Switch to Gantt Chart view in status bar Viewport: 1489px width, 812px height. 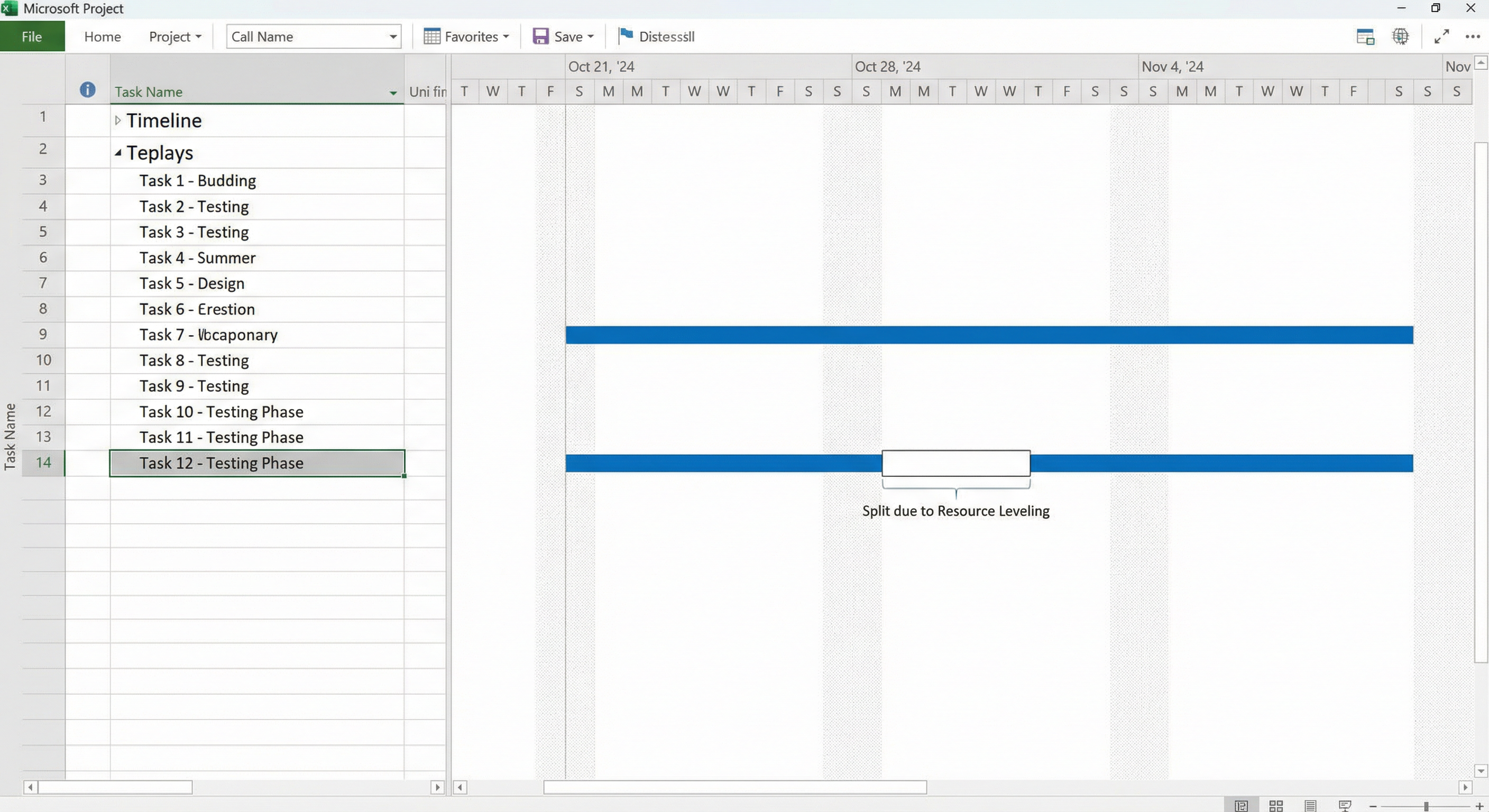pos(1242,805)
